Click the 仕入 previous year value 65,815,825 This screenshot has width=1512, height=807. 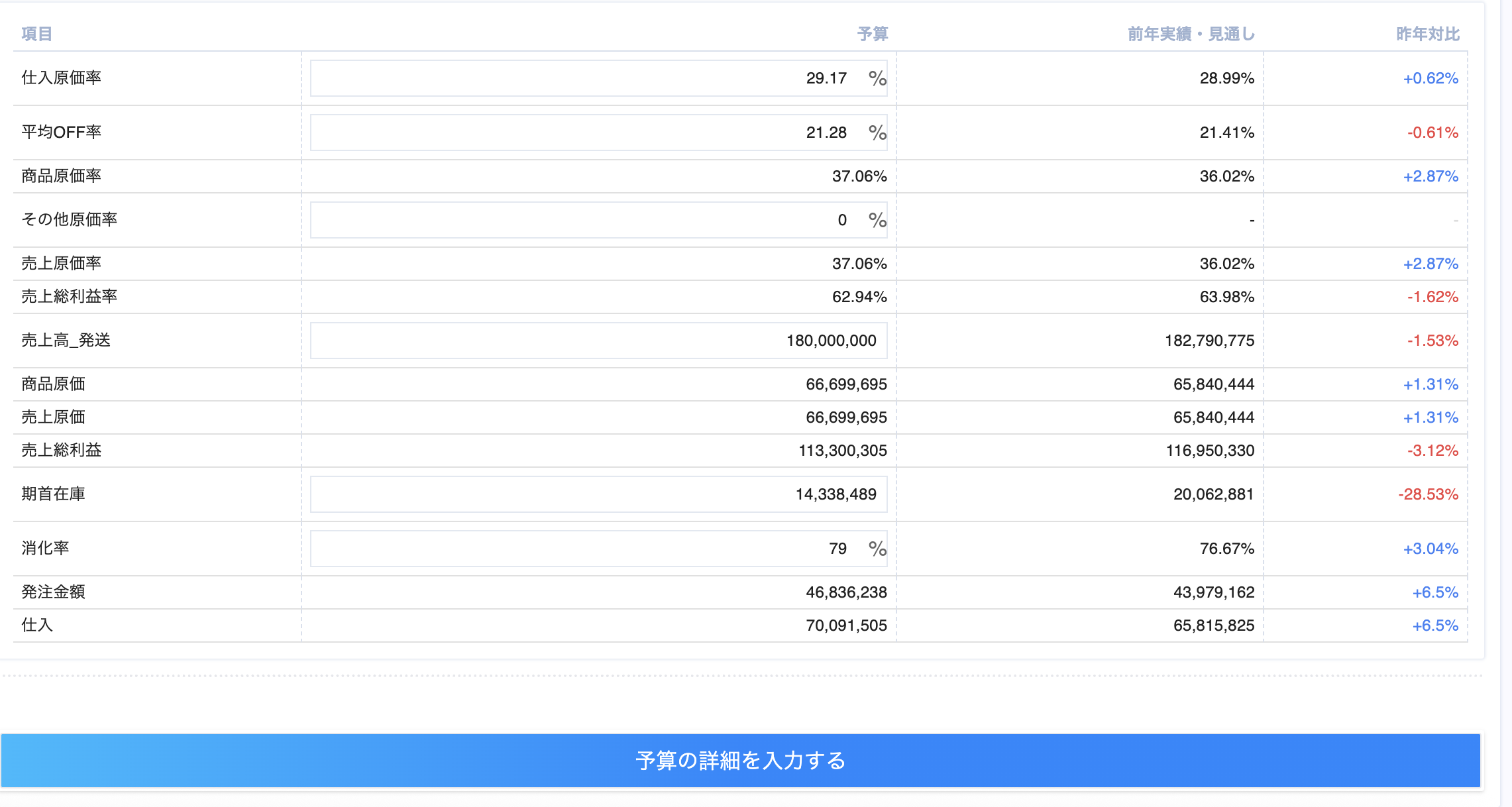(x=1213, y=625)
